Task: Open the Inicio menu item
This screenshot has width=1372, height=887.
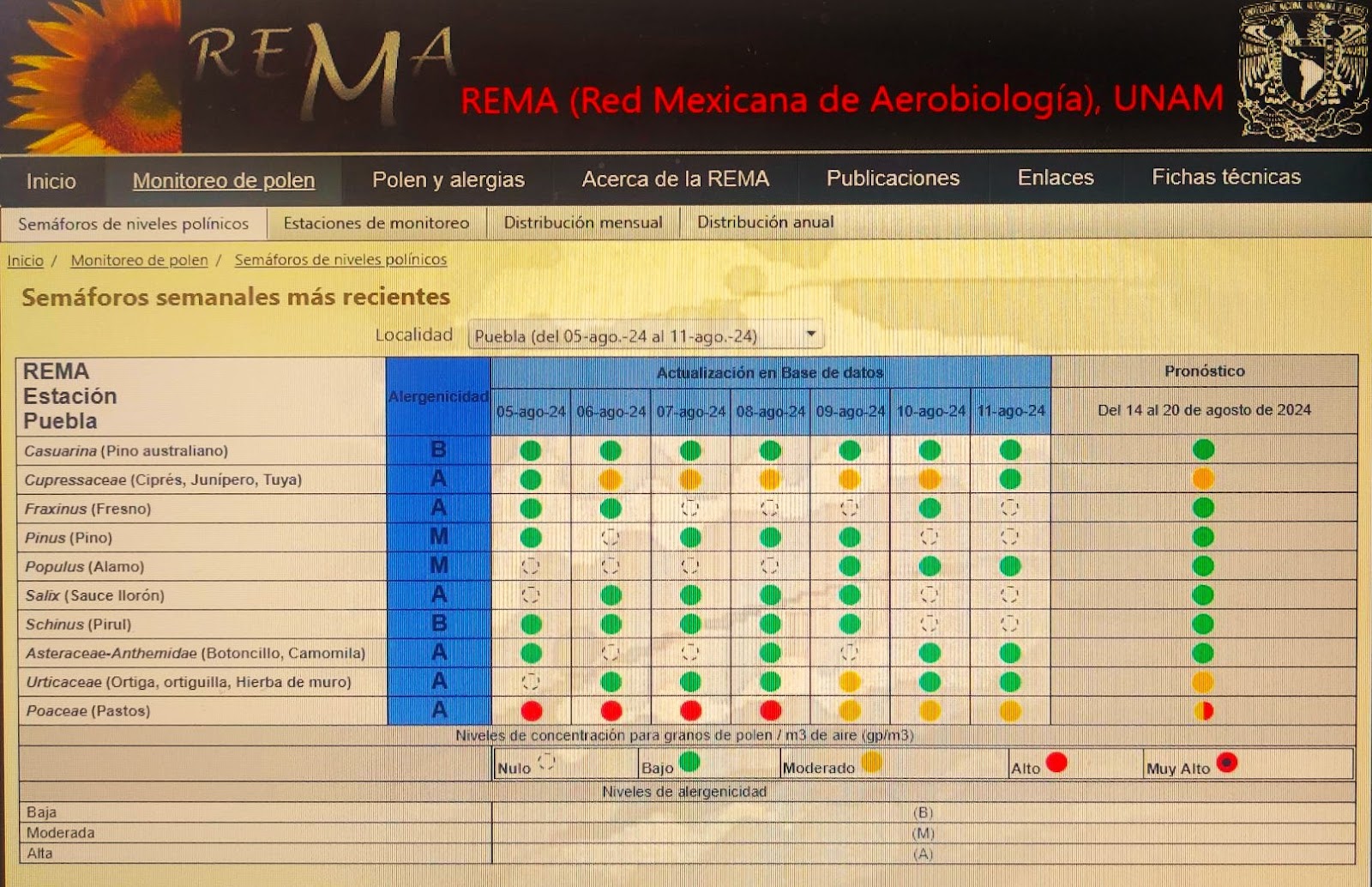Action: tap(51, 181)
